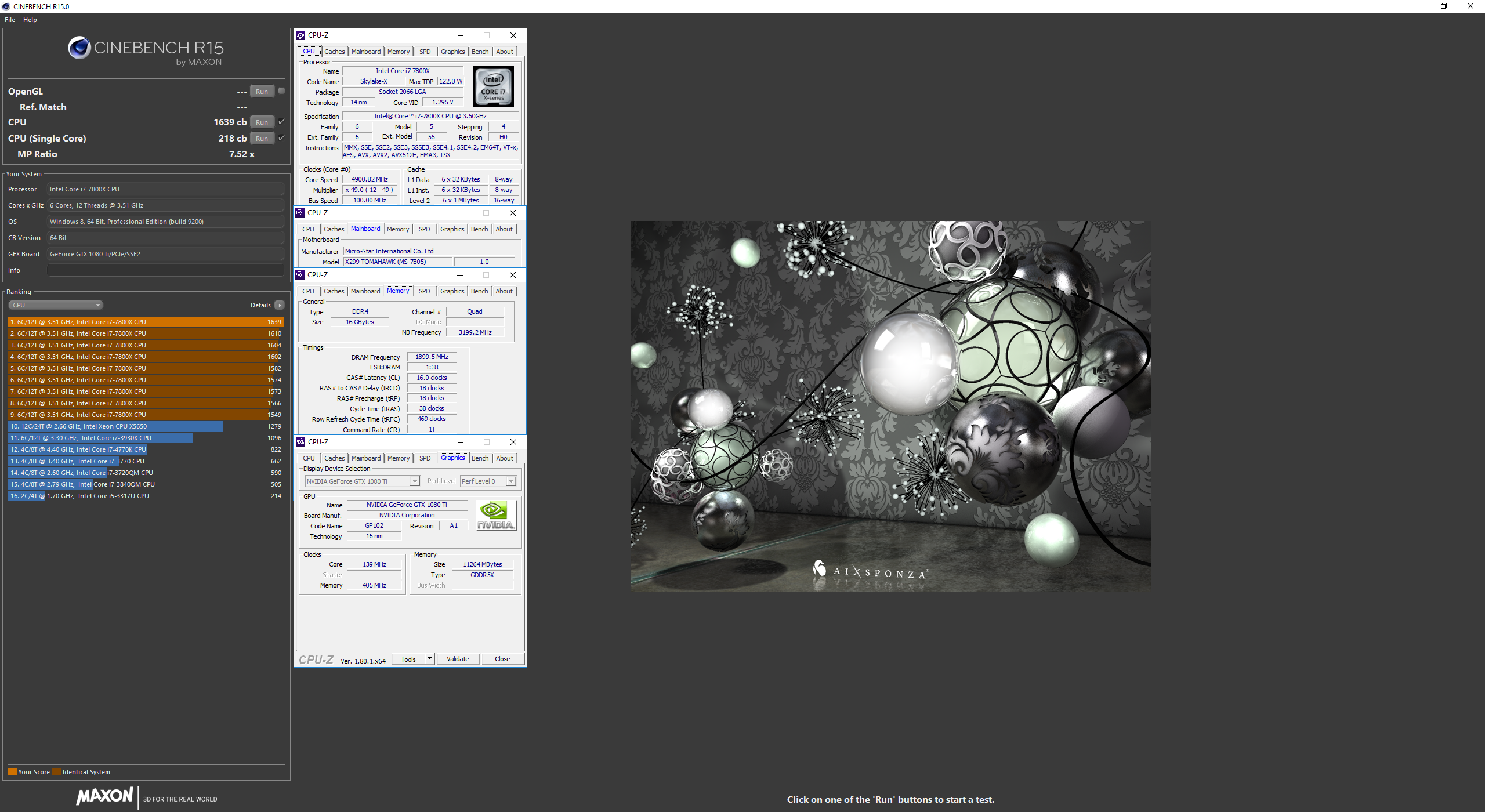
Task: Click the Tools button in CPU-Z
Action: coord(408,659)
